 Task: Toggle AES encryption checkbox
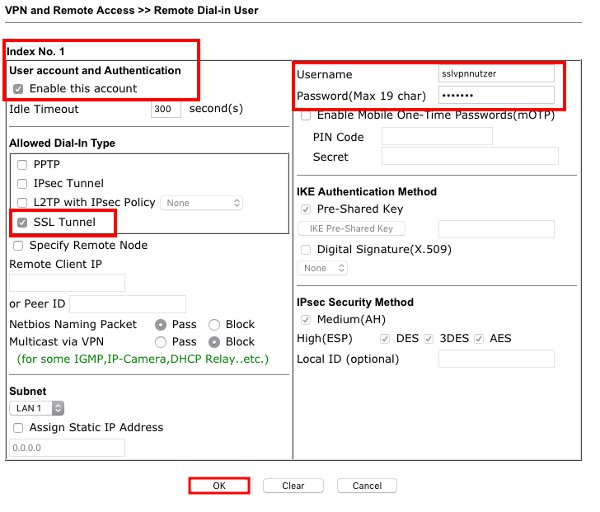click(479, 339)
